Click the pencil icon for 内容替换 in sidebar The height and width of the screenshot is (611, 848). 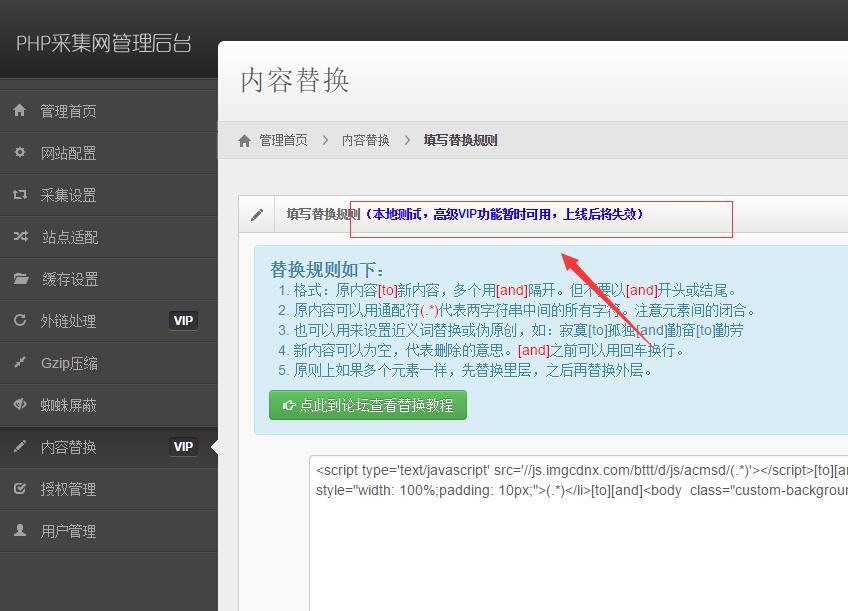coord(19,446)
